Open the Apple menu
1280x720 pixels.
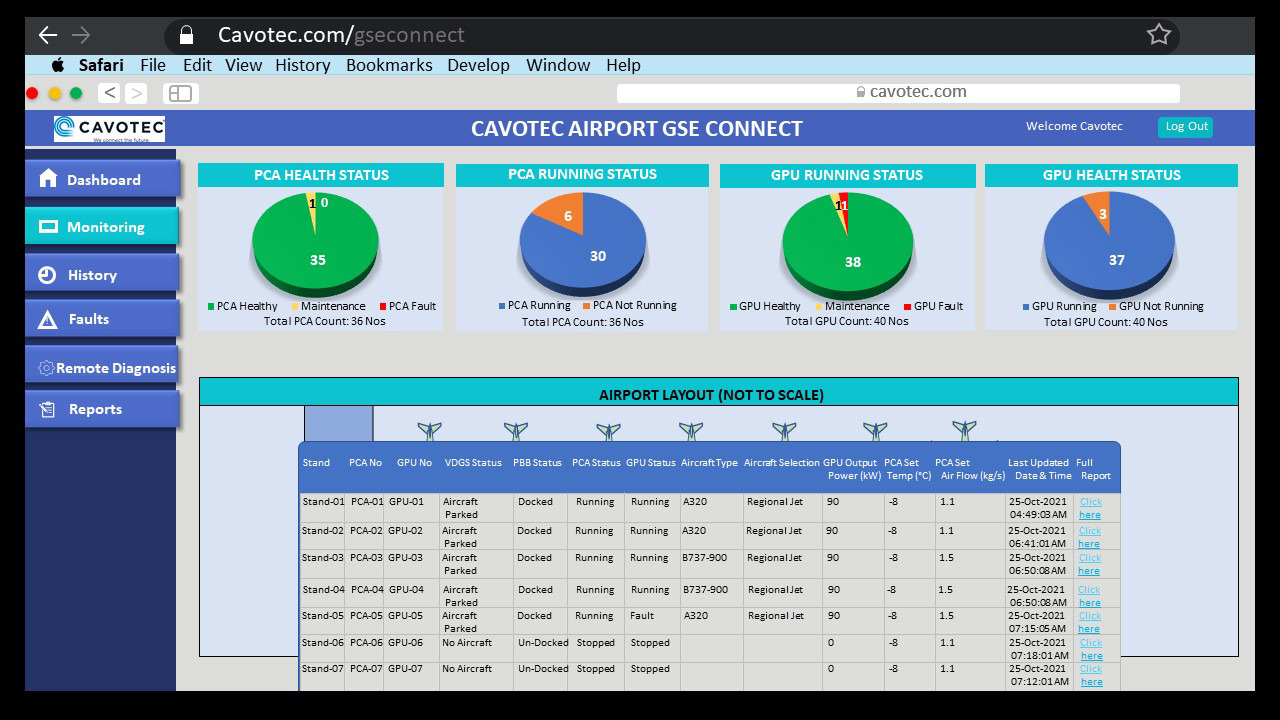click(58, 65)
